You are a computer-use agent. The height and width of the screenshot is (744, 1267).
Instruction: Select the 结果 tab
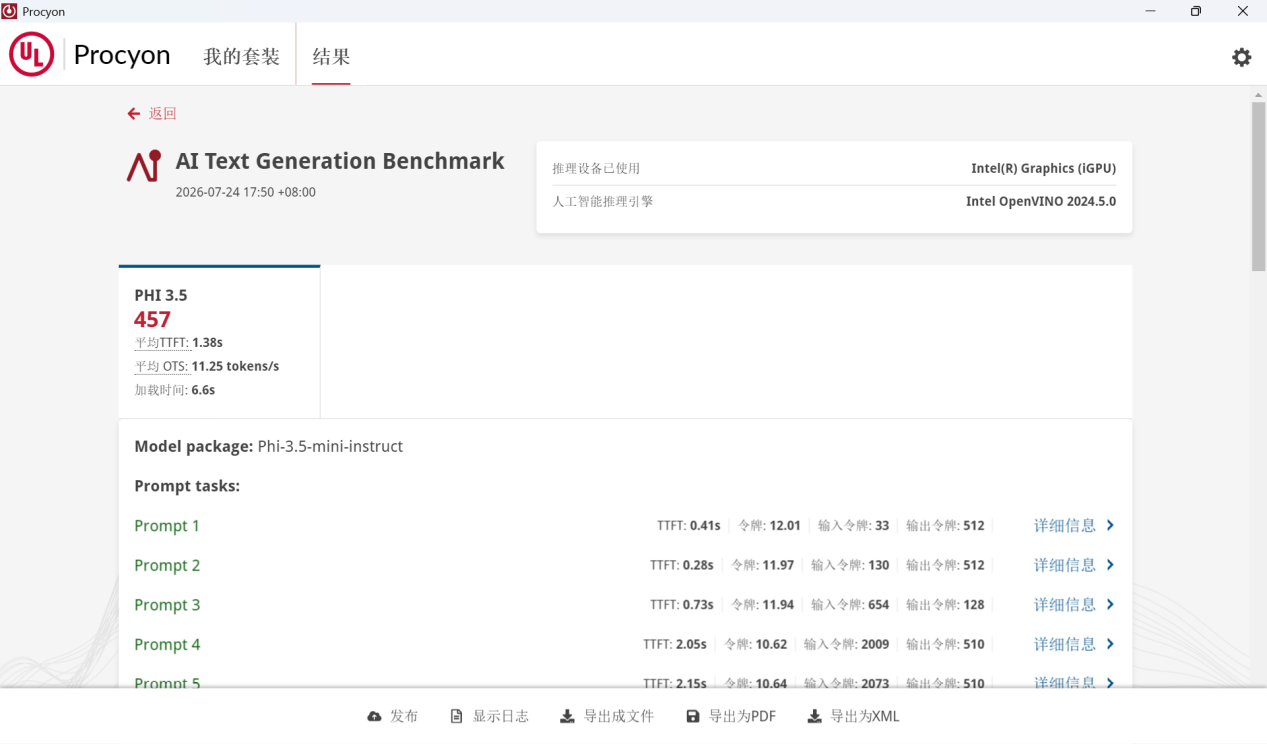pos(331,57)
